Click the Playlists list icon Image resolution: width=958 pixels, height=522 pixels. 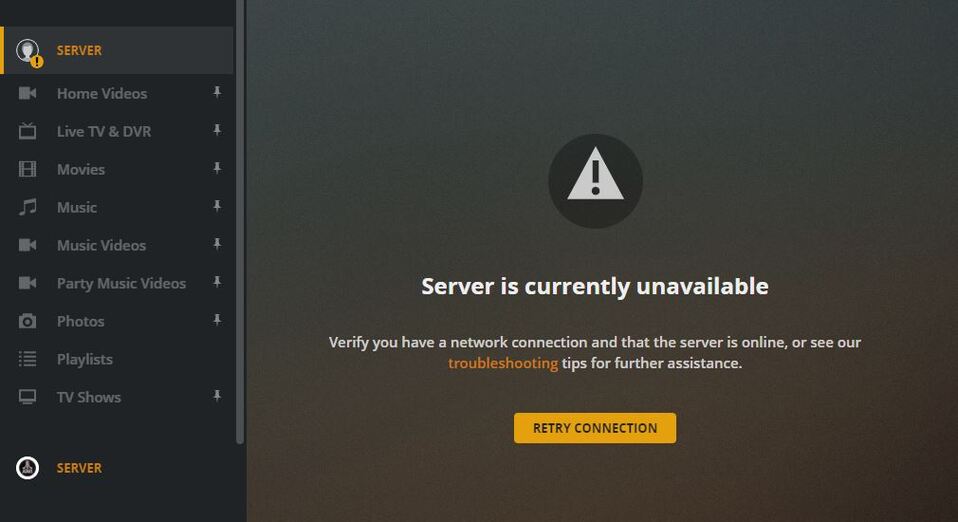coord(27,359)
